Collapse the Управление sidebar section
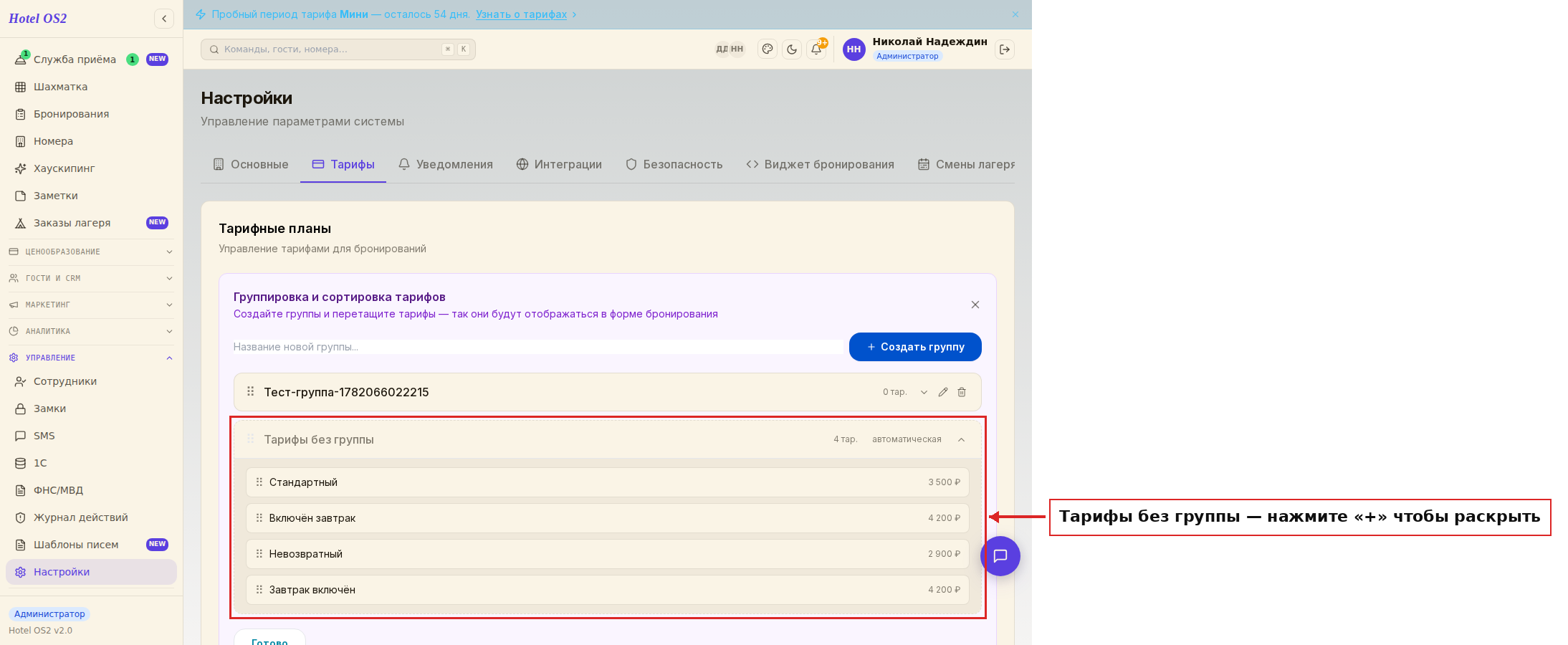The image size is (1568, 645). point(91,358)
